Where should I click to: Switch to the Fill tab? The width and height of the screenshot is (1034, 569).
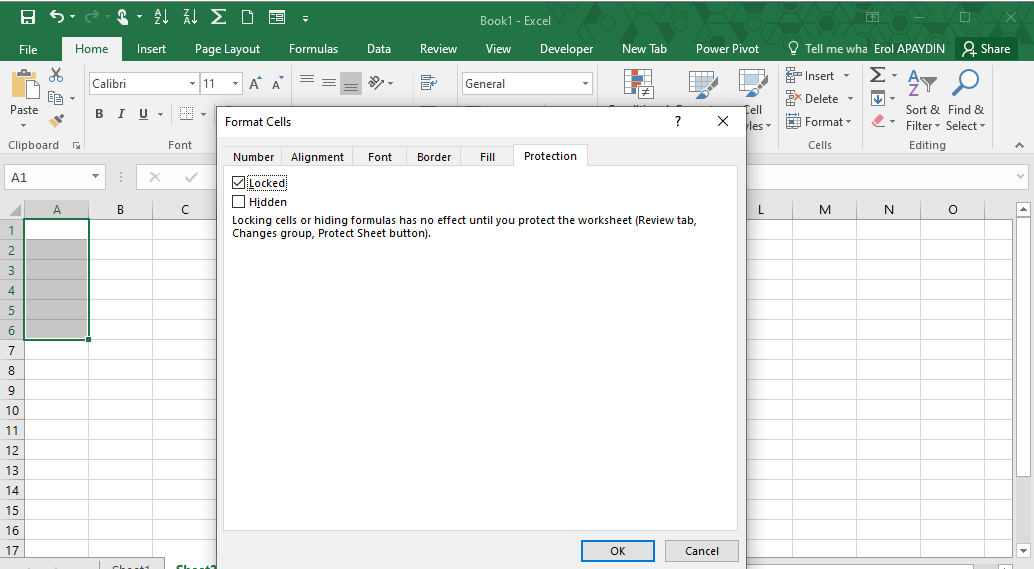pyautogui.click(x=487, y=157)
